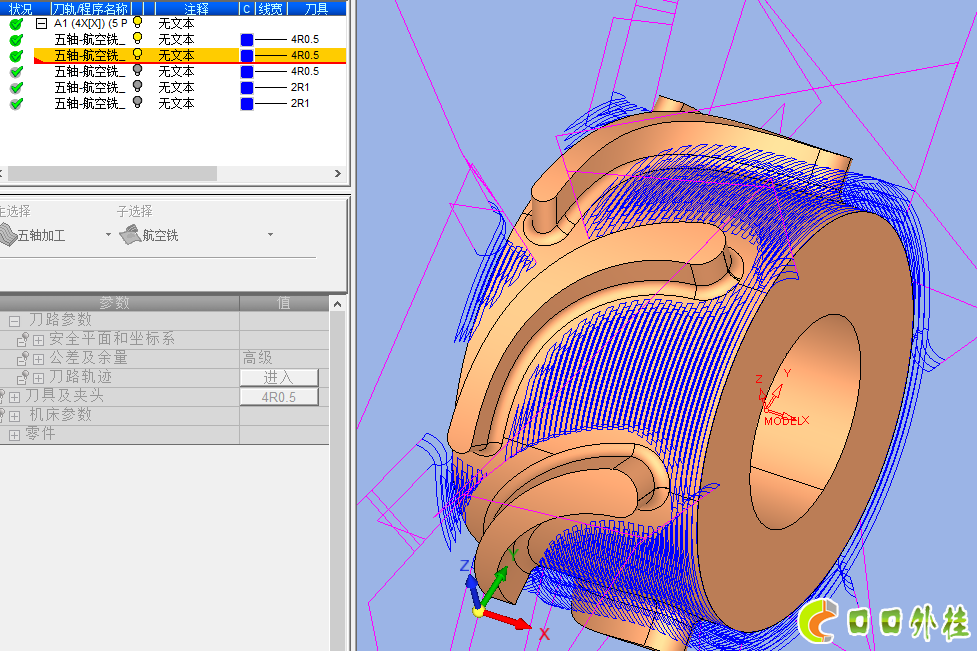
Task: Click the green checkmark of the last toolpath row
Action: coord(16,104)
